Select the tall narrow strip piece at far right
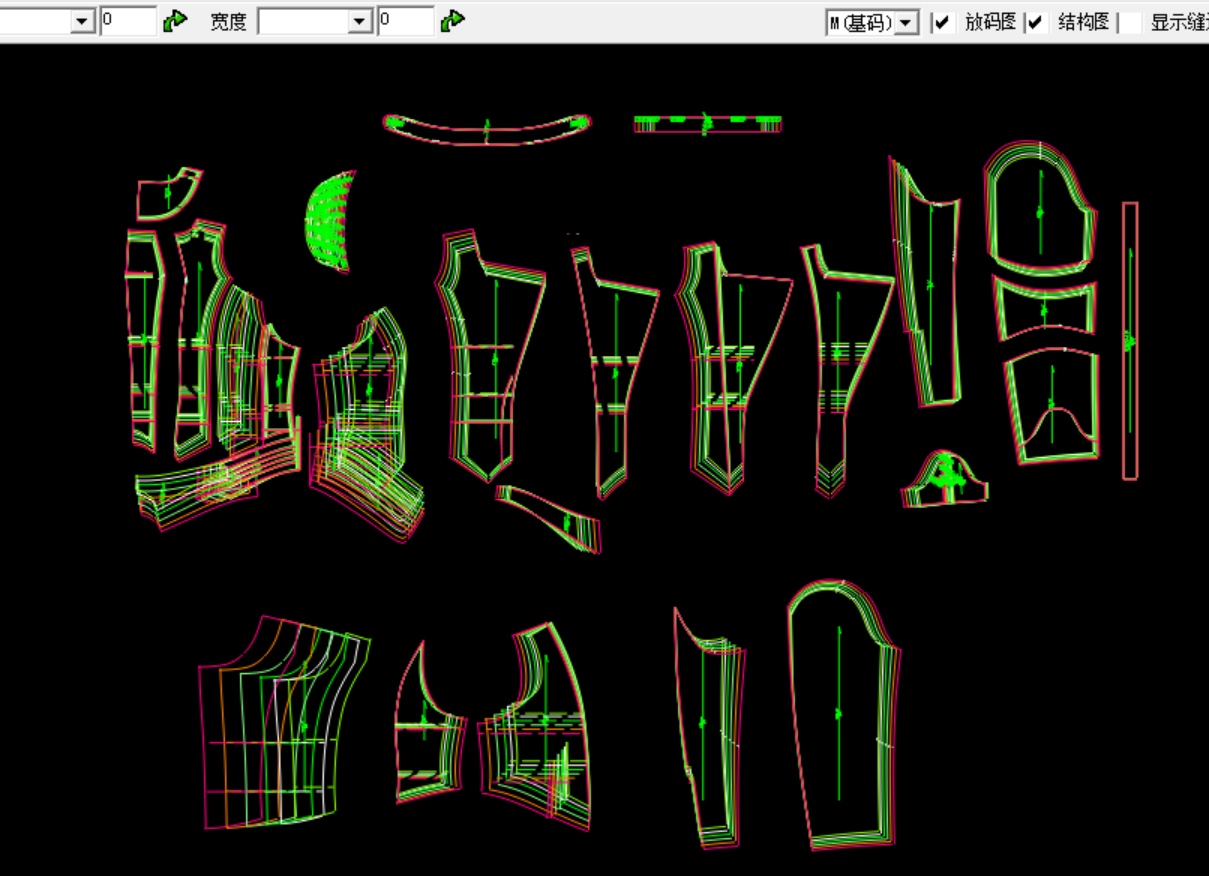 point(1130,340)
